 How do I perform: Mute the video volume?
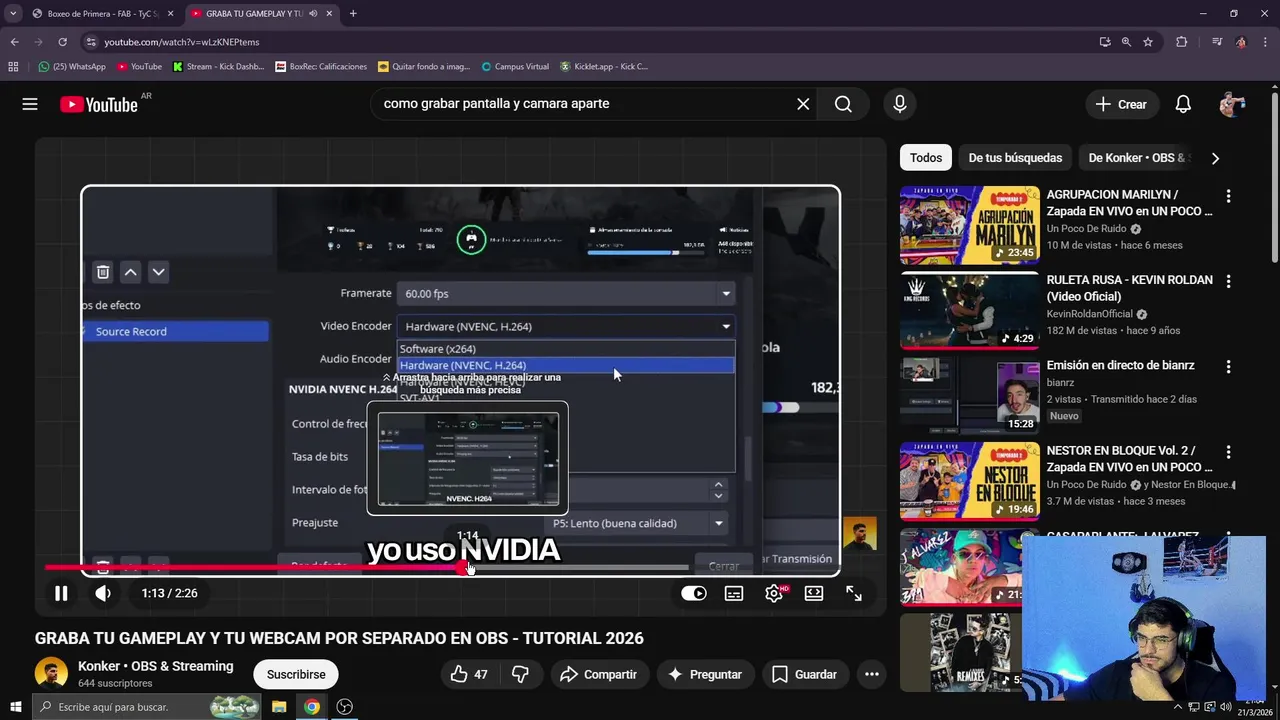[103, 593]
